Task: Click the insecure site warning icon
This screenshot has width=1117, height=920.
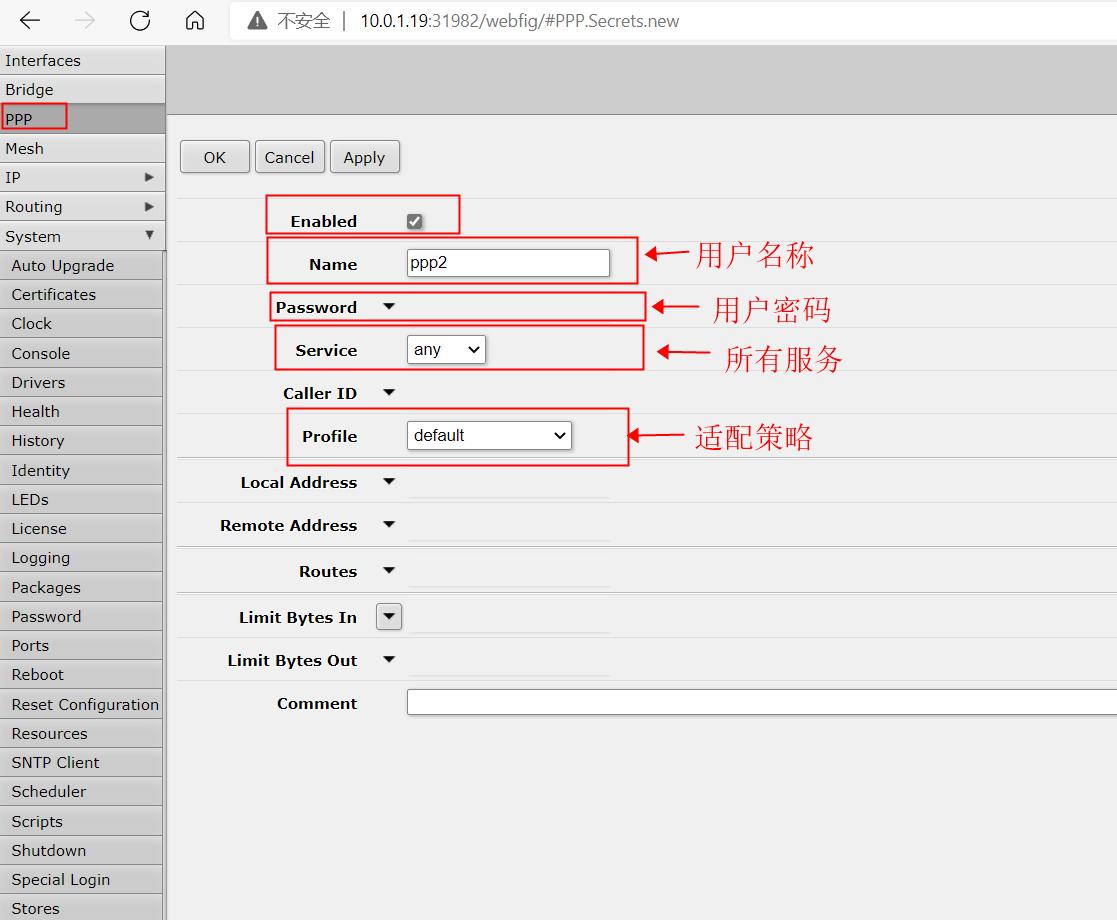Action: [x=258, y=21]
